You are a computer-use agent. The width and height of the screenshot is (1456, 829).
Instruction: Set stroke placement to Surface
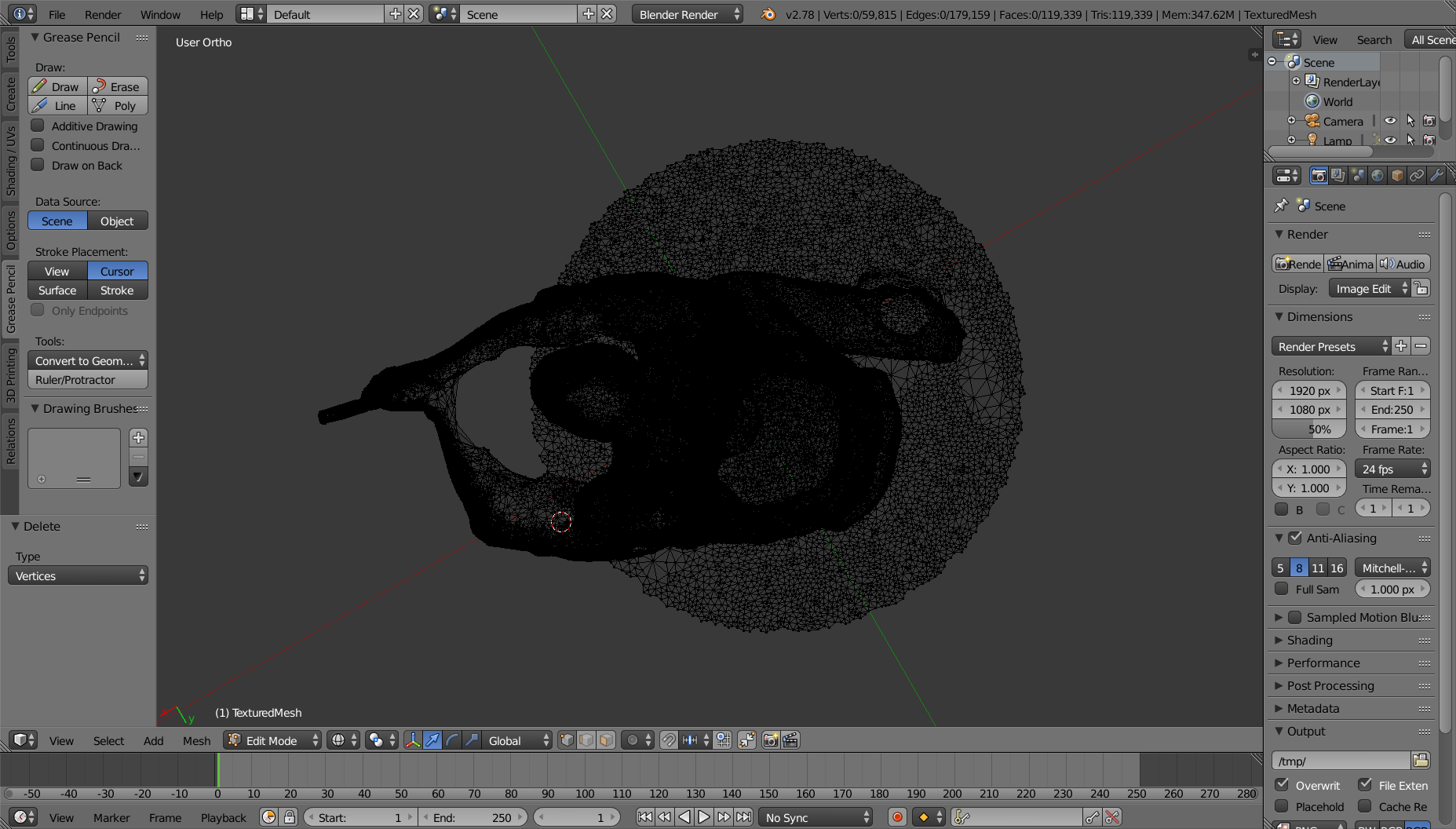57,290
